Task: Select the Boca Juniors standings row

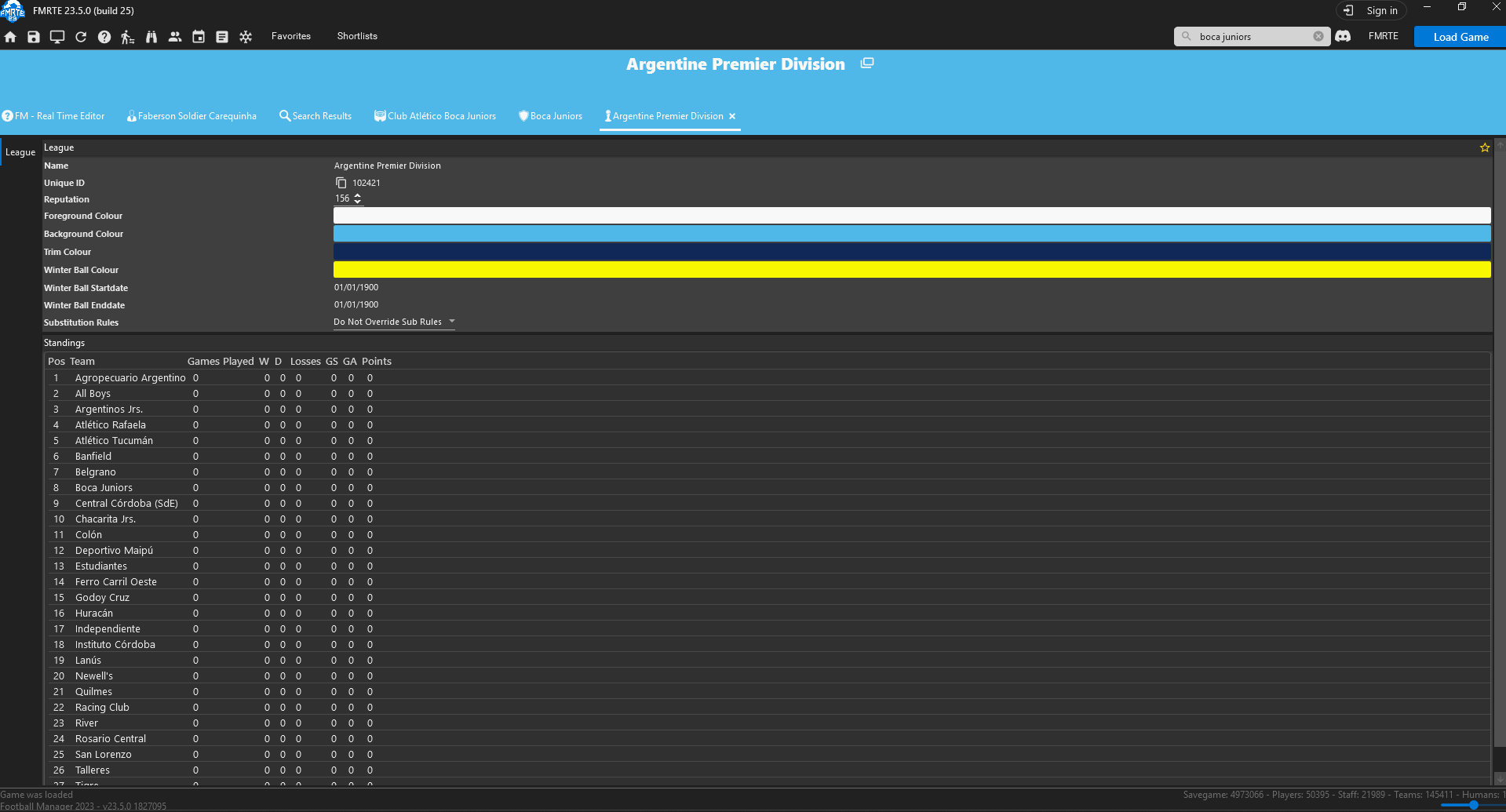Action: point(768,488)
